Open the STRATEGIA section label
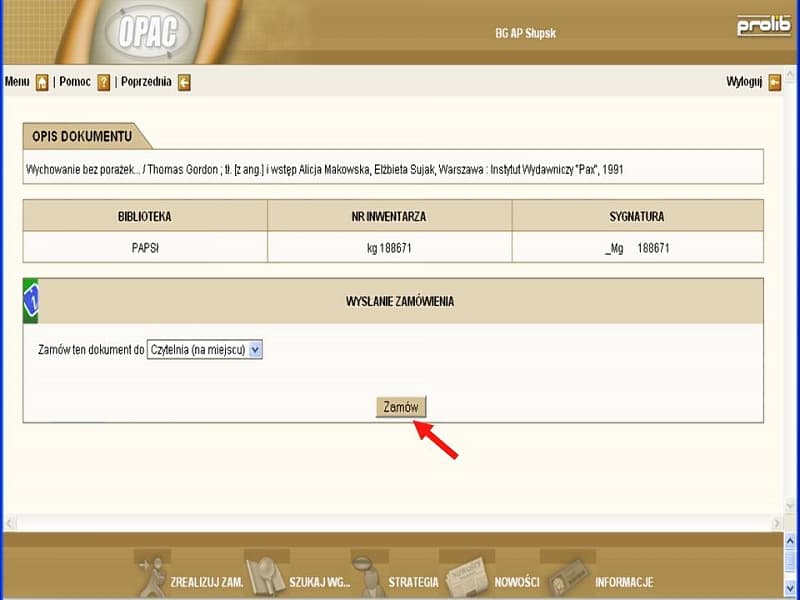The image size is (800, 600). [413, 583]
